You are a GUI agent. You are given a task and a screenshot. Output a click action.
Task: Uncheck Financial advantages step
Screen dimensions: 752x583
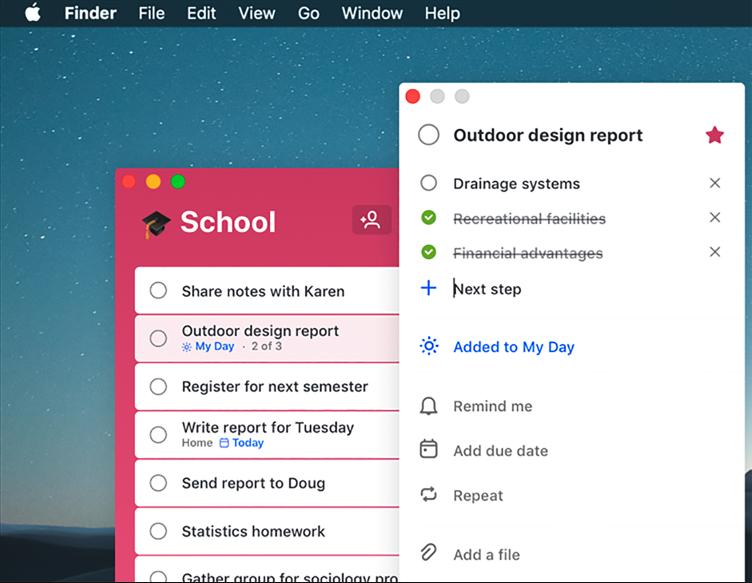pos(428,252)
